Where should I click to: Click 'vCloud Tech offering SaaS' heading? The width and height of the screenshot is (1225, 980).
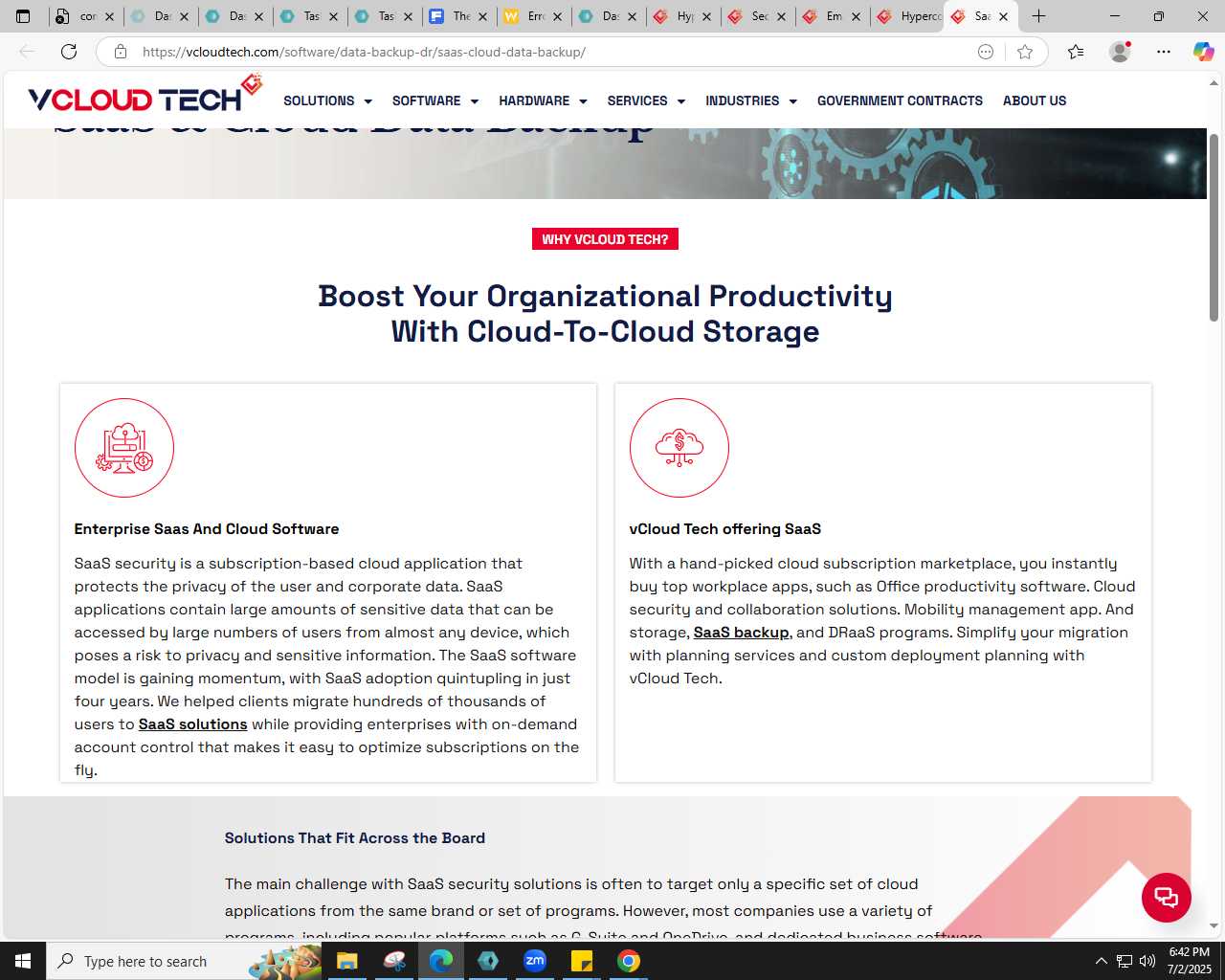coord(725,529)
